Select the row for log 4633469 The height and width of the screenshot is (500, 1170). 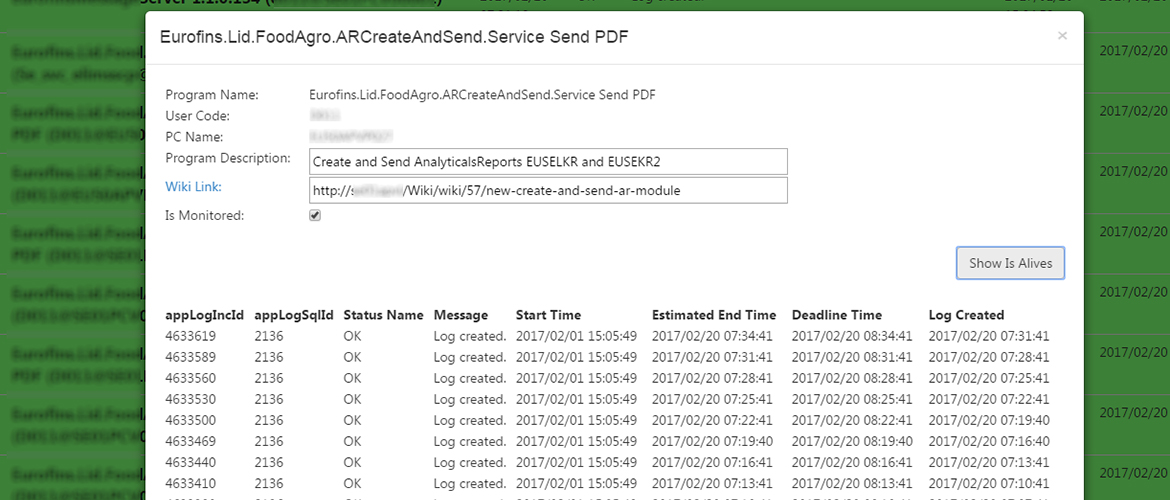pyautogui.click(x=190, y=441)
